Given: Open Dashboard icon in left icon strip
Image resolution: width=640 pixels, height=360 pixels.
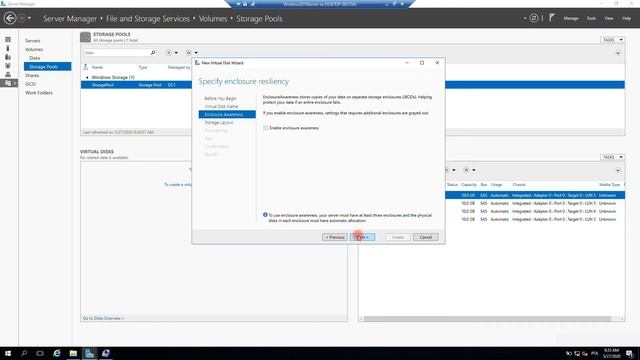Looking at the screenshot, I should click(x=8, y=40).
